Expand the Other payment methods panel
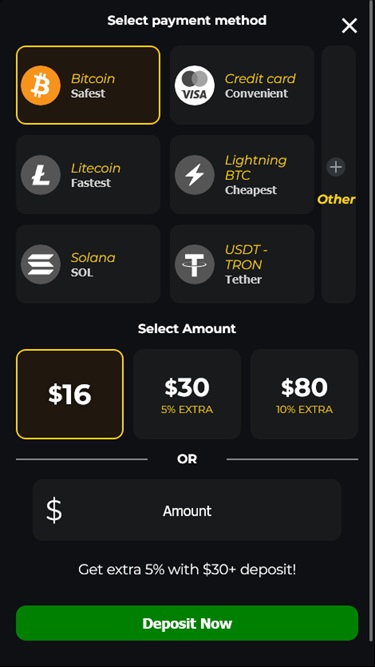 pyautogui.click(x=339, y=174)
